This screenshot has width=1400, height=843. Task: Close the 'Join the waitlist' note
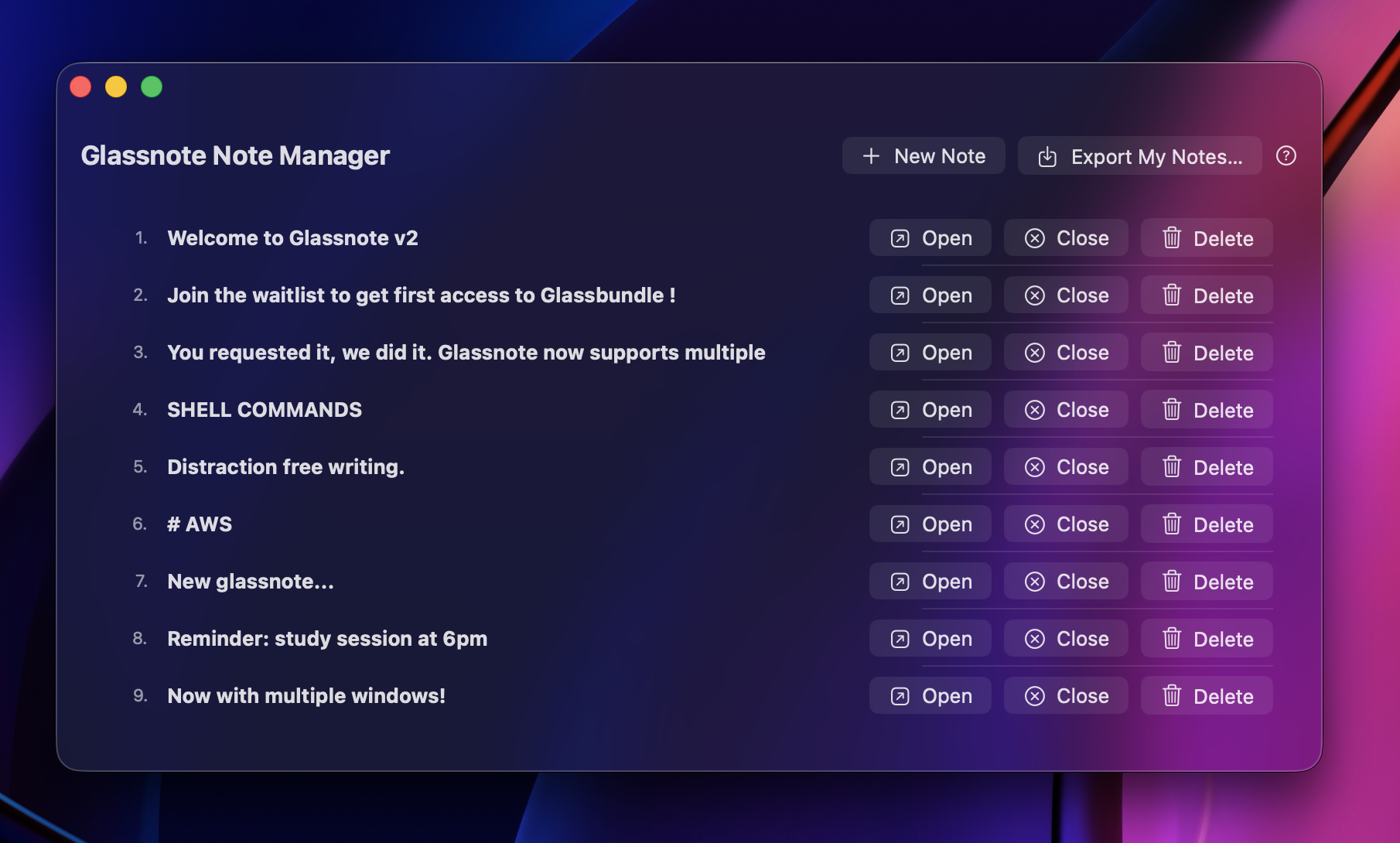(1066, 295)
